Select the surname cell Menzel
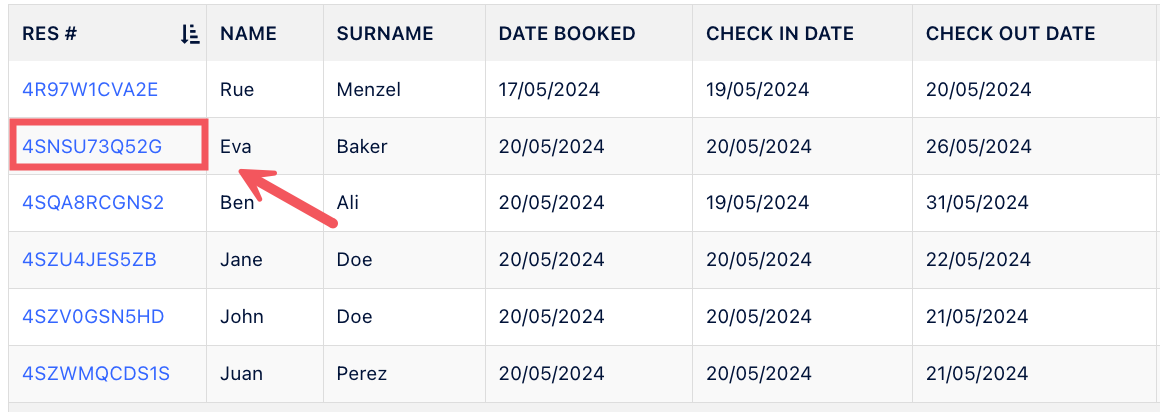Image resolution: width=1160 pixels, height=412 pixels. coord(368,90)
